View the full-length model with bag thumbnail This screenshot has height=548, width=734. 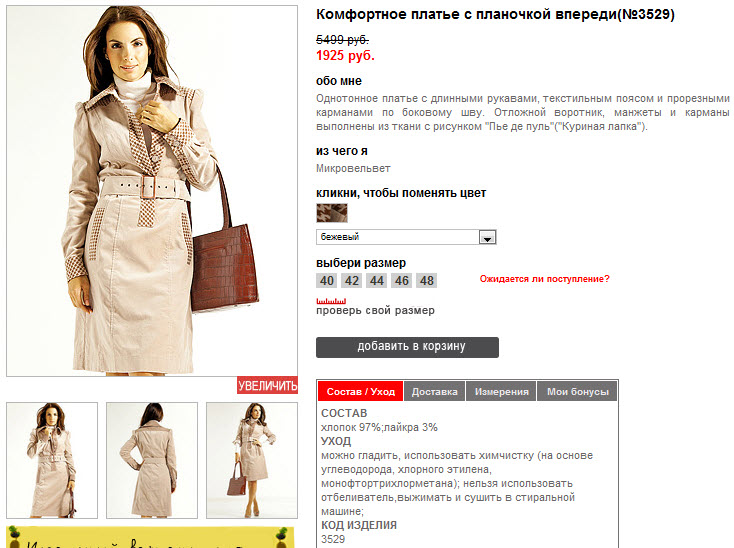[x=252, y=460]
